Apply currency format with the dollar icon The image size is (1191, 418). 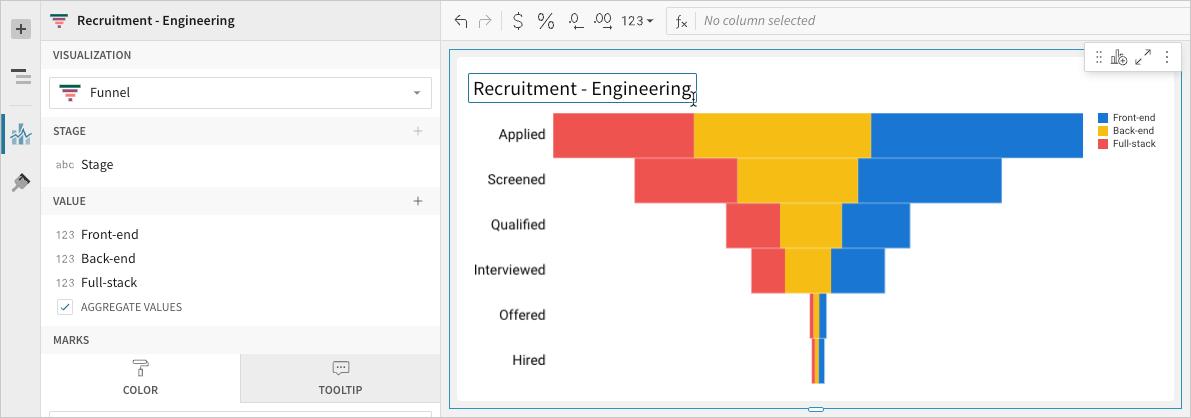pyautogui.click(x=516, y=21)
